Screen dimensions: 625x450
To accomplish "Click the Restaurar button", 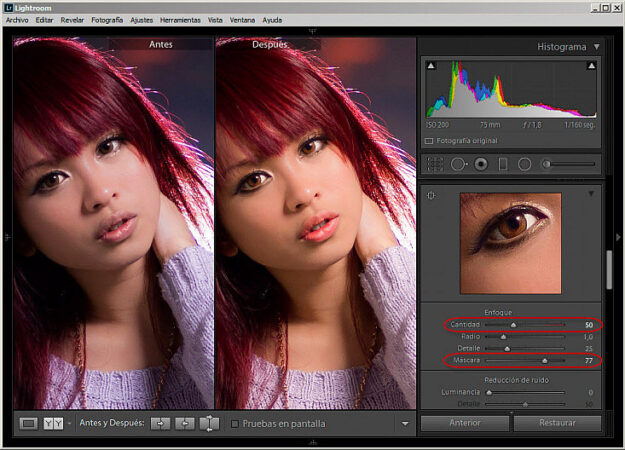I will (557, 423).
